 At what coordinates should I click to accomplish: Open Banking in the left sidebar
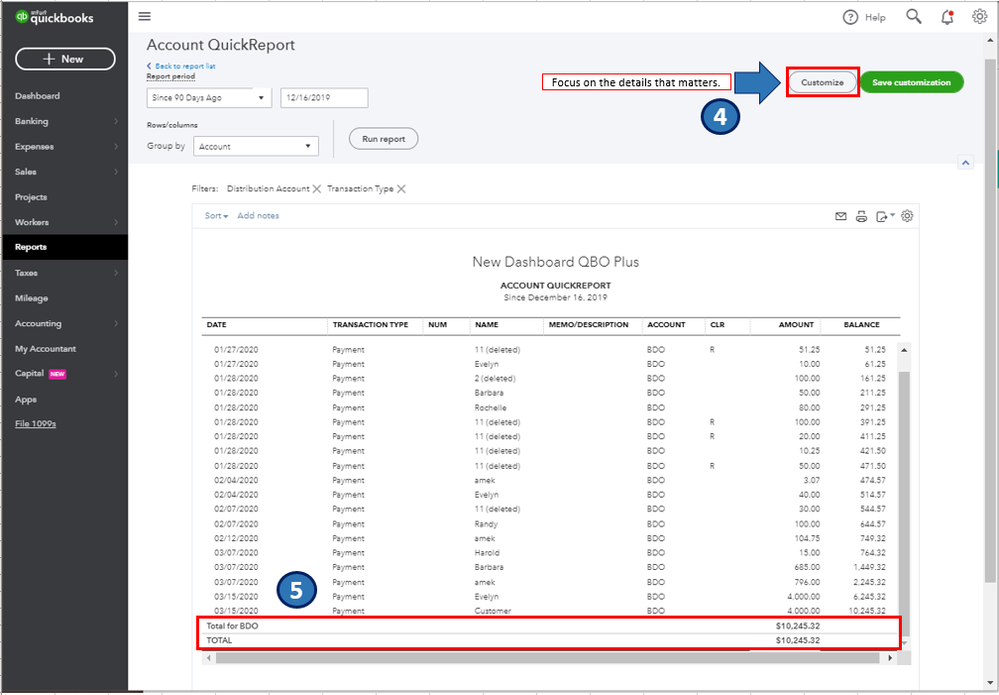coord(32,121)
